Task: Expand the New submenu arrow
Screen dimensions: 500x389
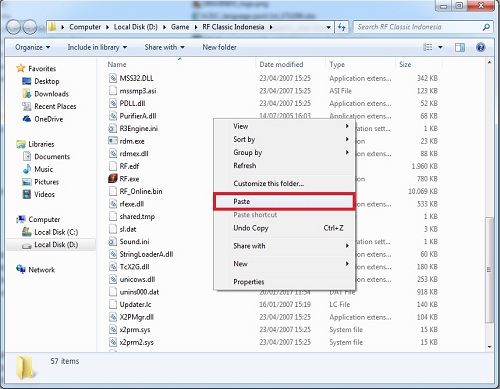Action: tap(347, 264)
